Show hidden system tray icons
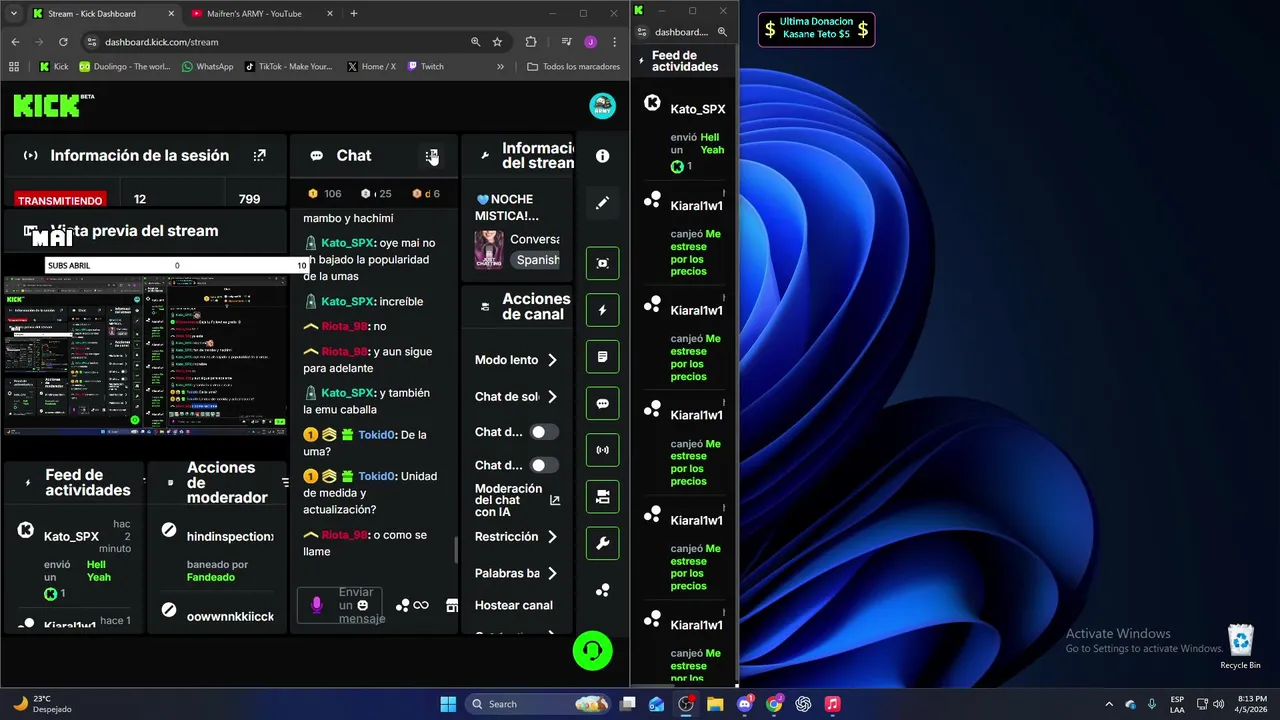This screenshot has width=1280, height=720. tap(1108, 704)
